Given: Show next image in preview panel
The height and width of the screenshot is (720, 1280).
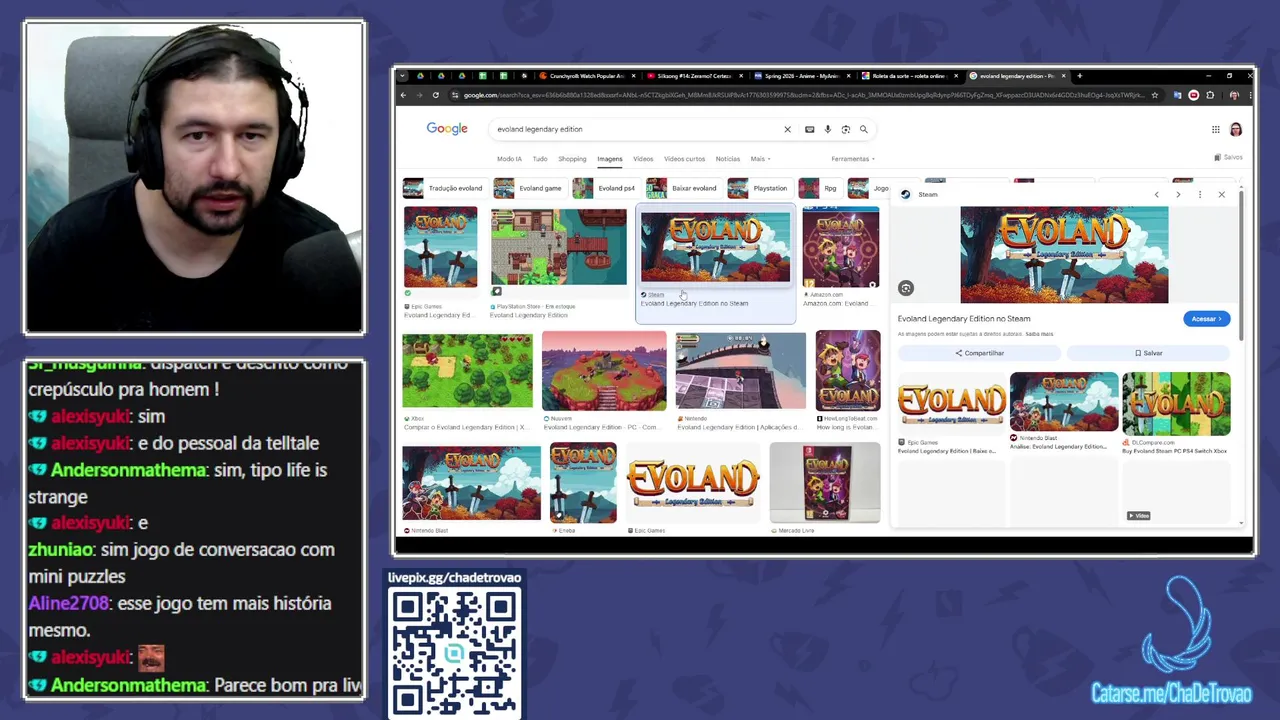Looking at the screenshot, I should tap(1178, 194).
